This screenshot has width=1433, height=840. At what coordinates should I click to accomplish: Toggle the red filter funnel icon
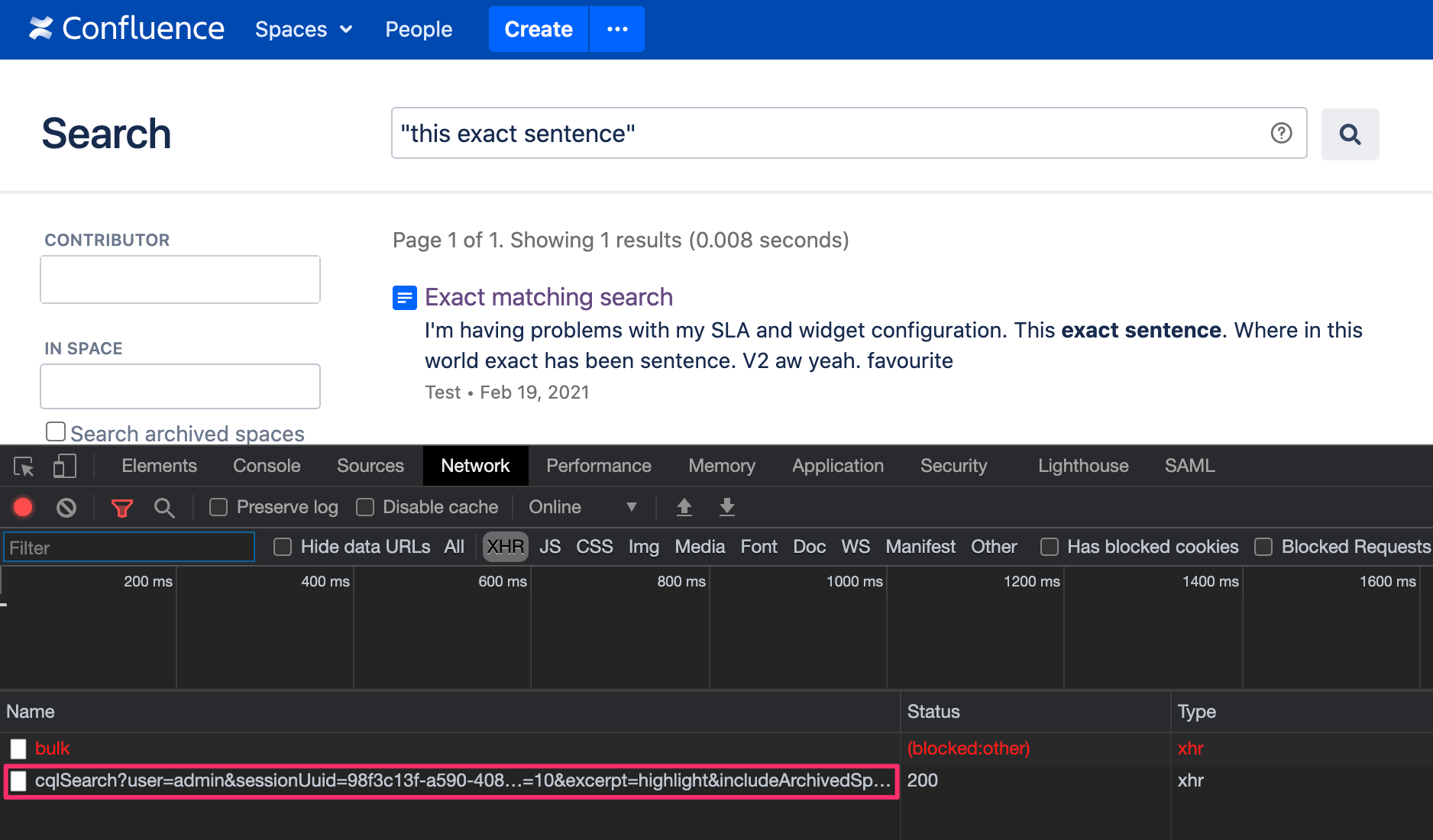coord(122,508)
